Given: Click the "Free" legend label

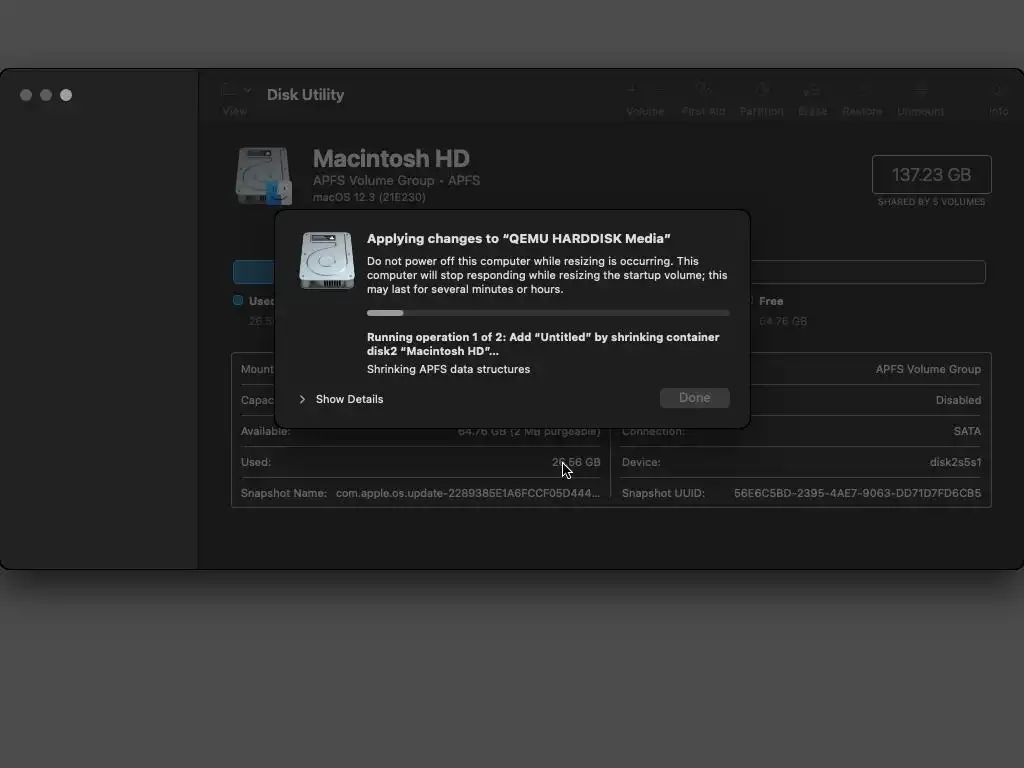Looking at the screenshot, I should point(771,301).
